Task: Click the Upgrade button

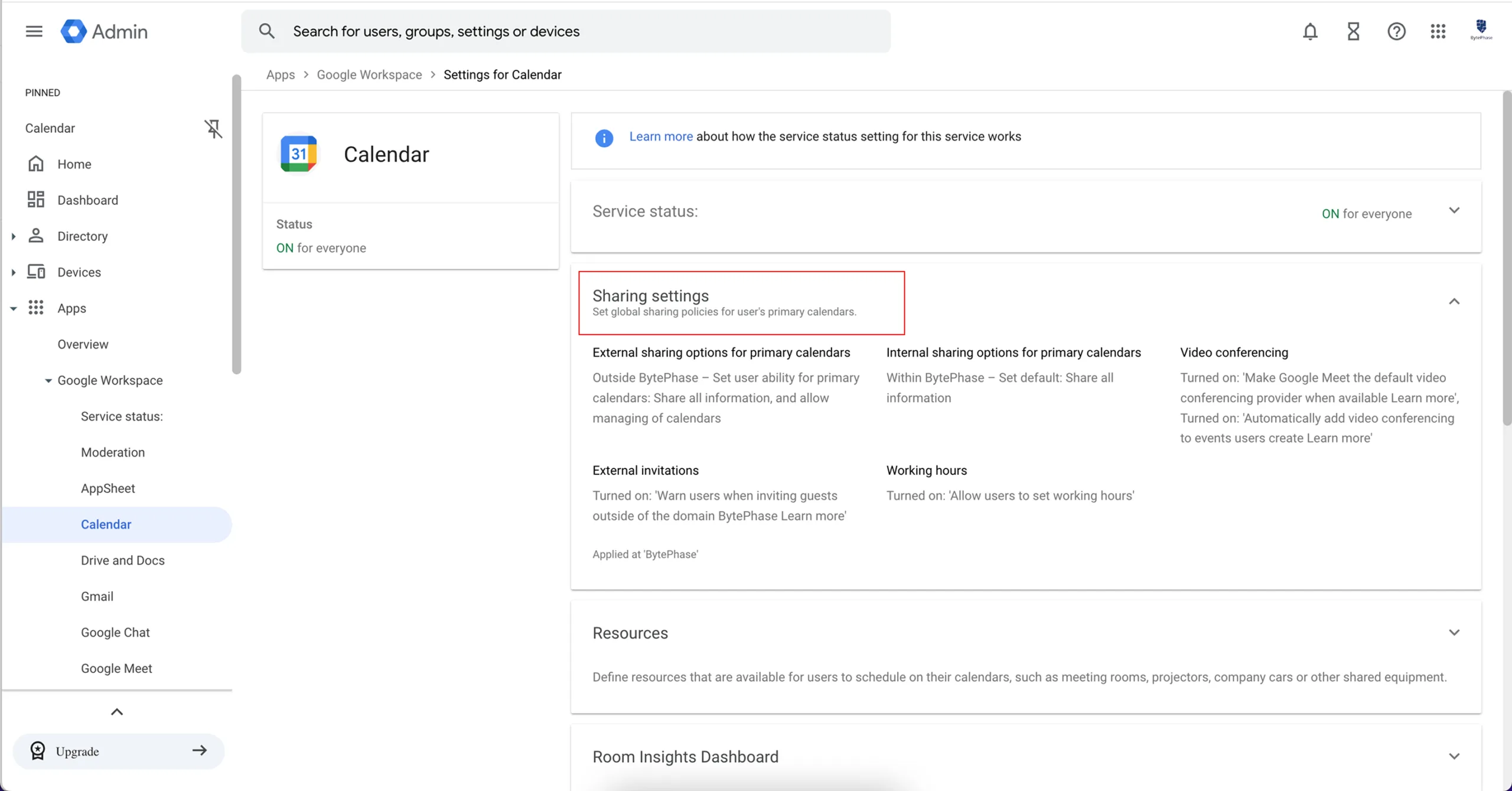Action: pos(118,751)
